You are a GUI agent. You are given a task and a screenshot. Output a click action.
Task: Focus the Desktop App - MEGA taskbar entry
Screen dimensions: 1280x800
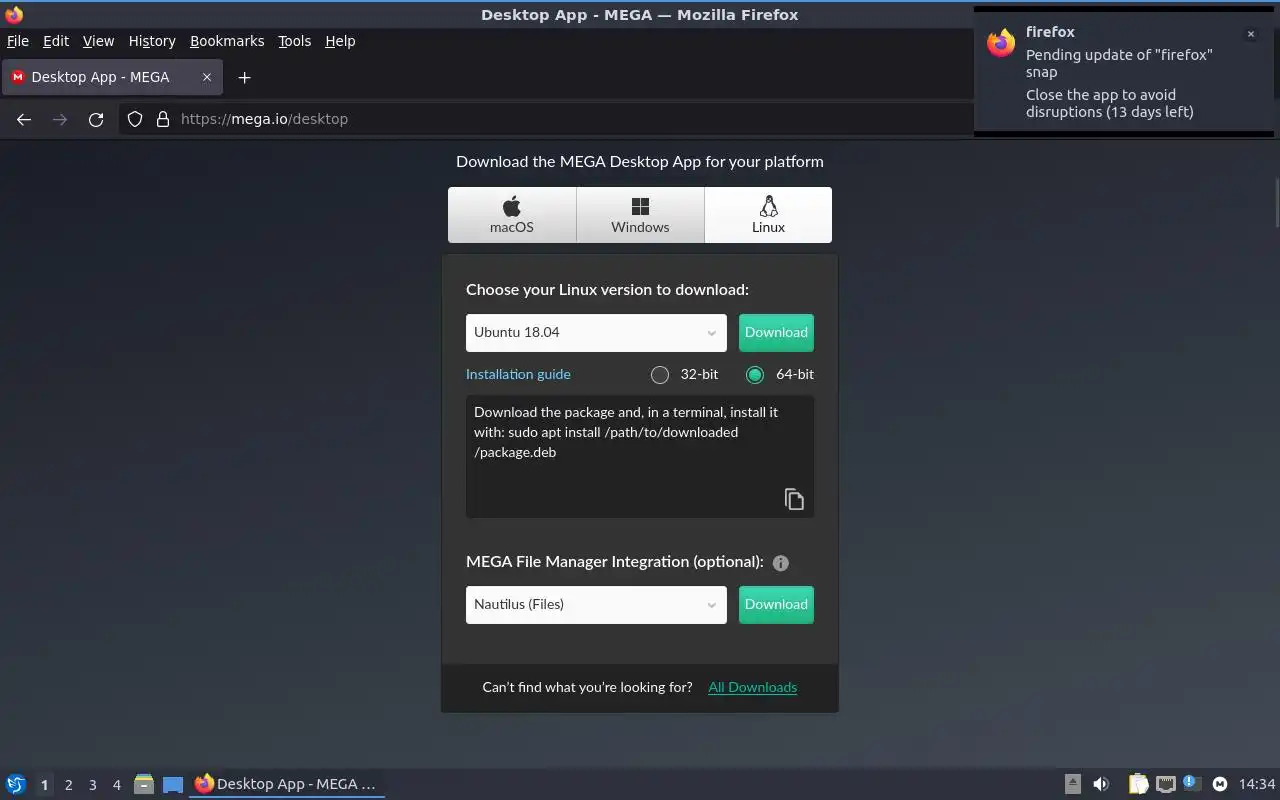(x=287, y=784)
